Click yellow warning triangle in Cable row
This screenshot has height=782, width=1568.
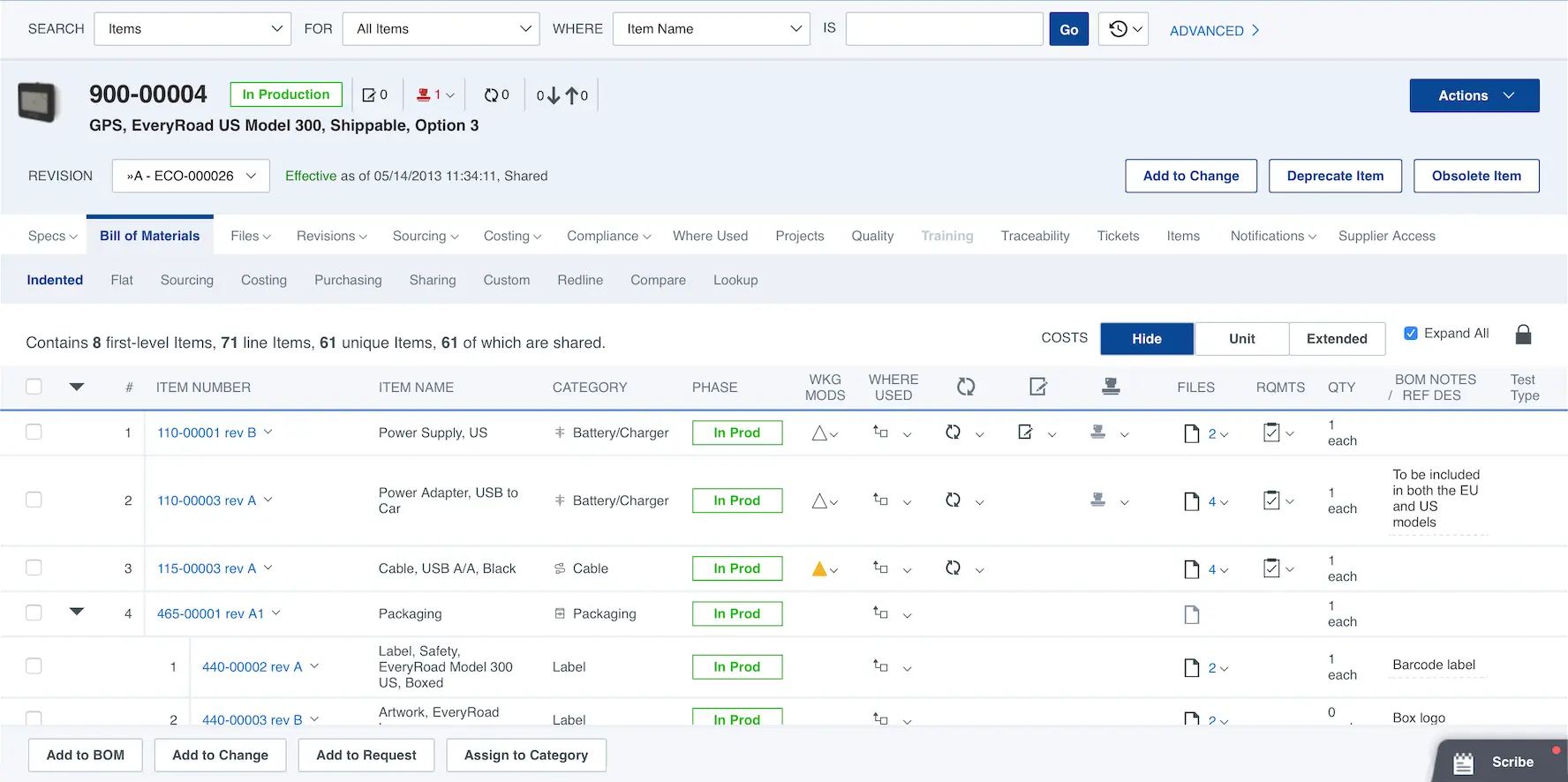tap(819, 569)
